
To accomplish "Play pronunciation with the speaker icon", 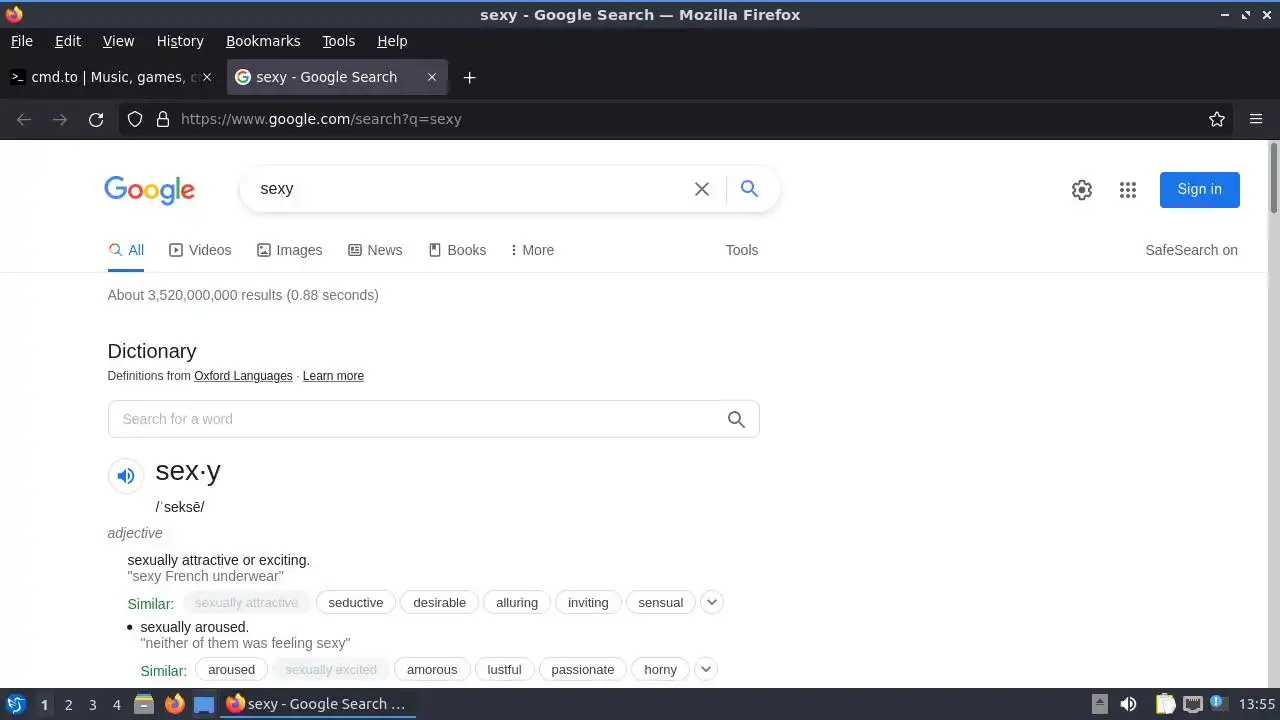I will [126, 476].
